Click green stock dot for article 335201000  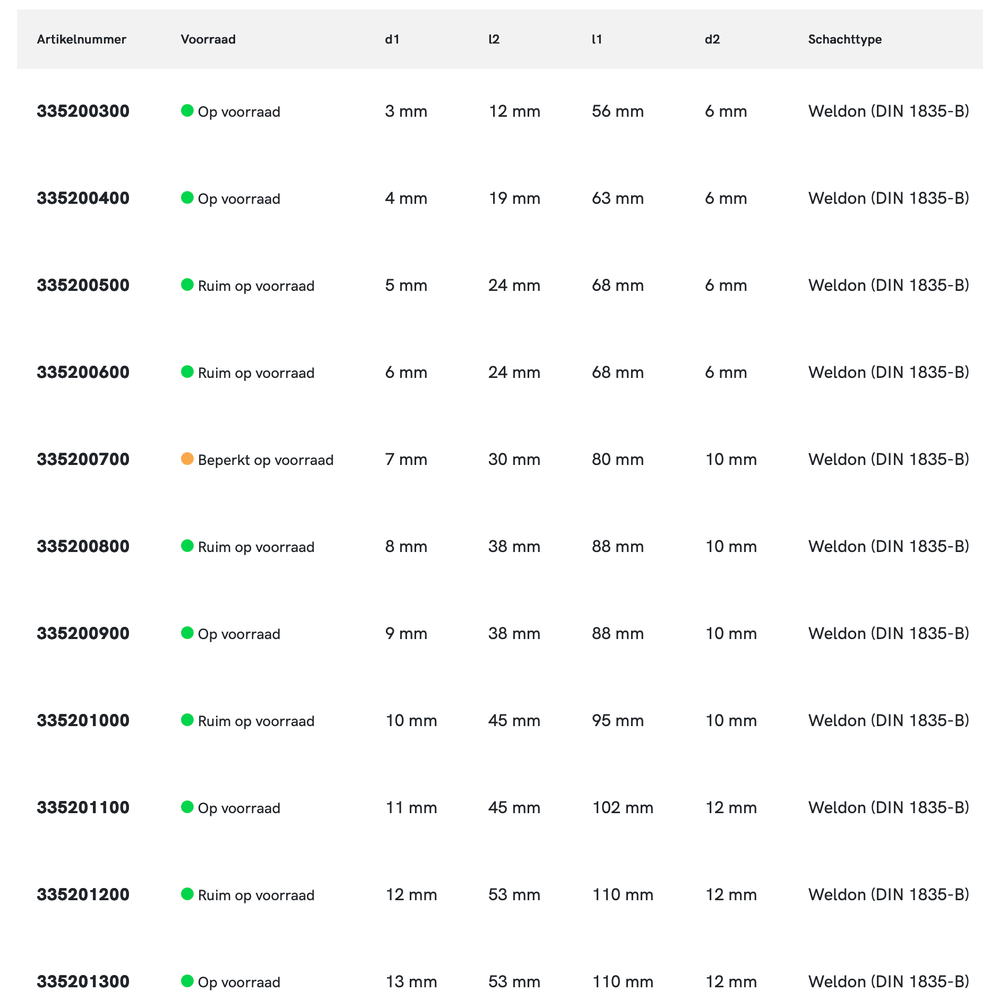(x=187, y=720)
